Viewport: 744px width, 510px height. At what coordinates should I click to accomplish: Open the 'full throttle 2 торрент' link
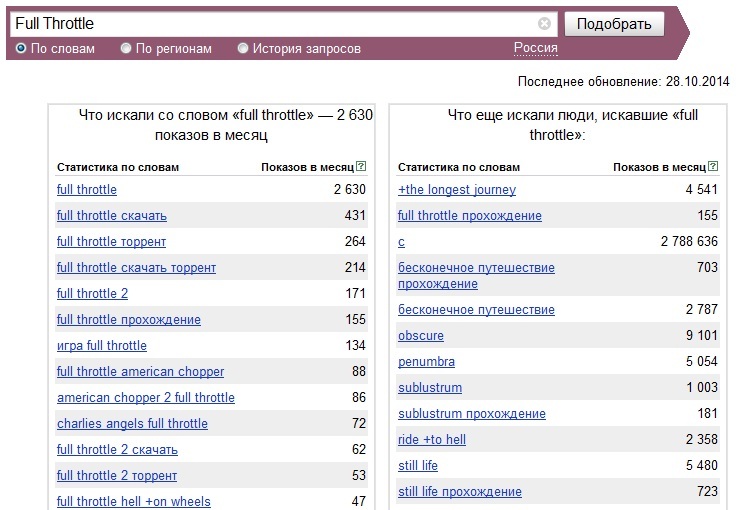pyautogui.click(x=117, y=476)
